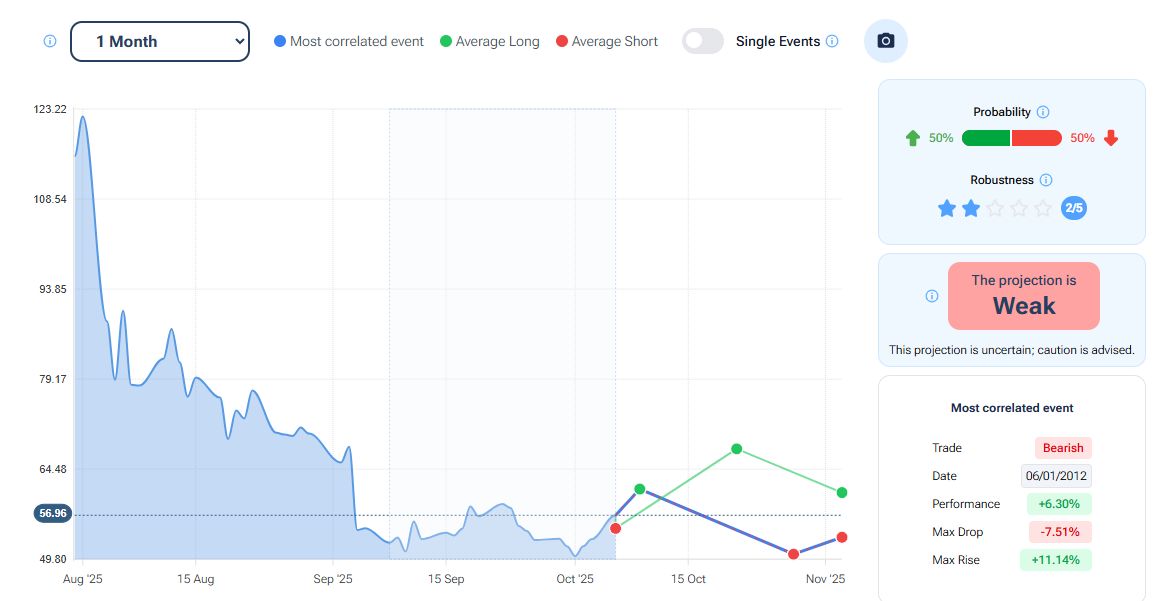Click the red down arrow probability icon

click(x=1111, y=138)
